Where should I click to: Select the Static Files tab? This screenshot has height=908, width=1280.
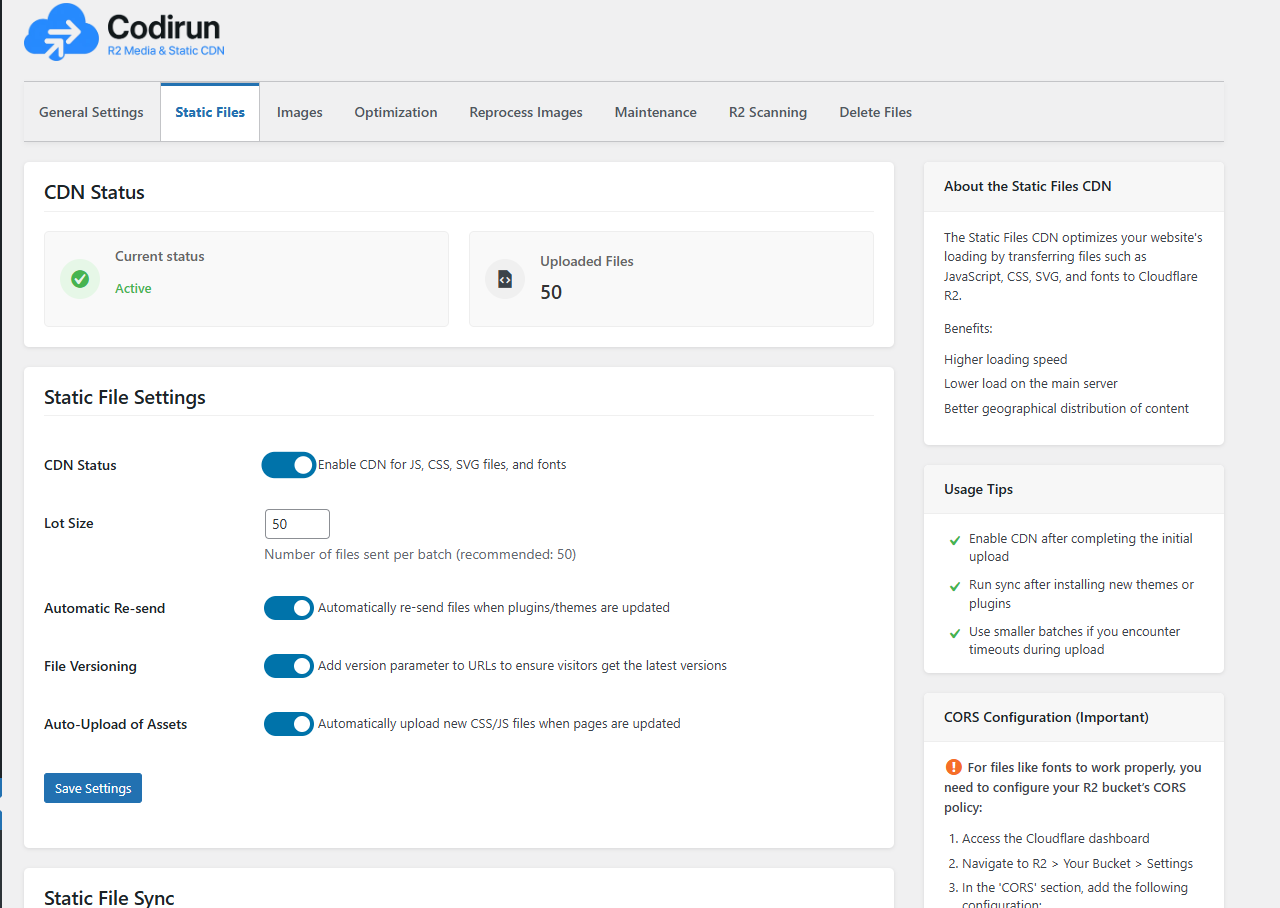[210, 112]
